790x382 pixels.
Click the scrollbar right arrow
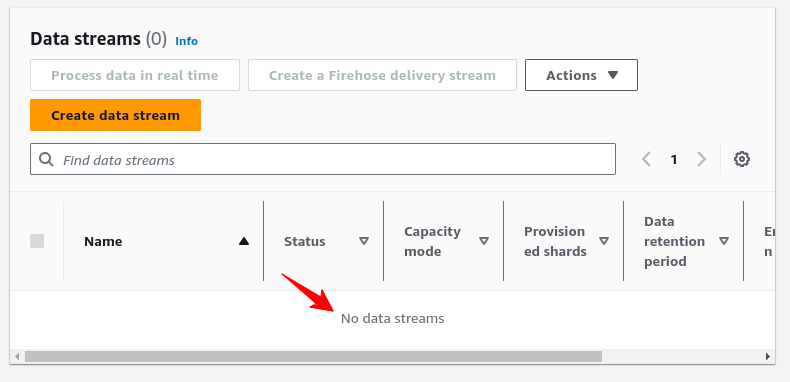(768, 357)
